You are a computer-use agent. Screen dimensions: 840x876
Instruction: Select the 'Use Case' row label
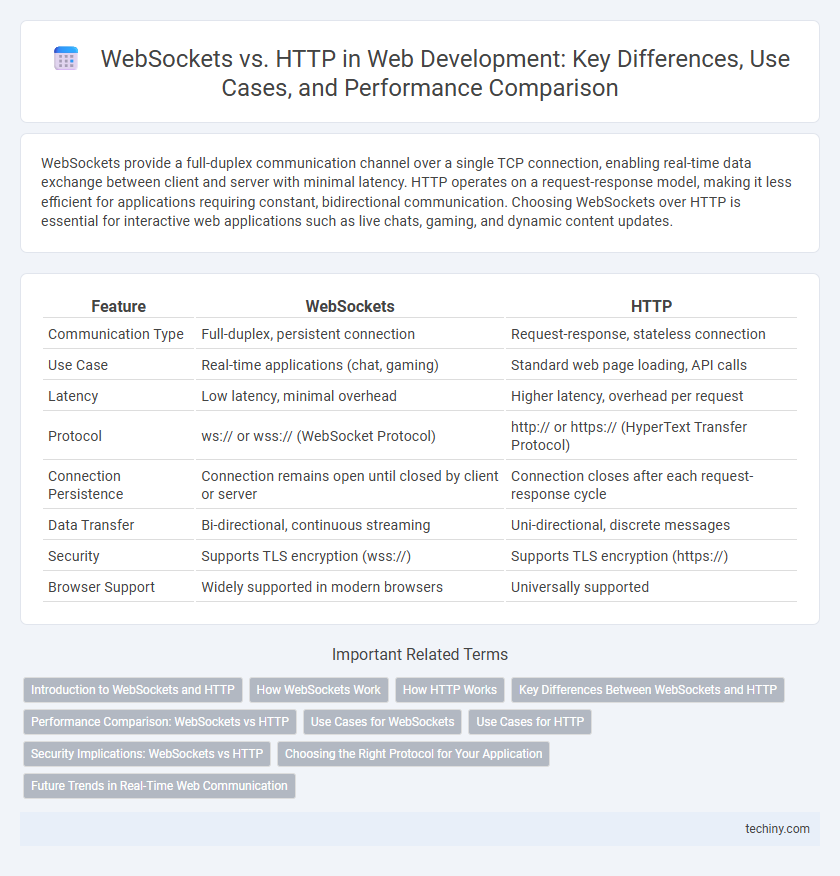(78, 365)
